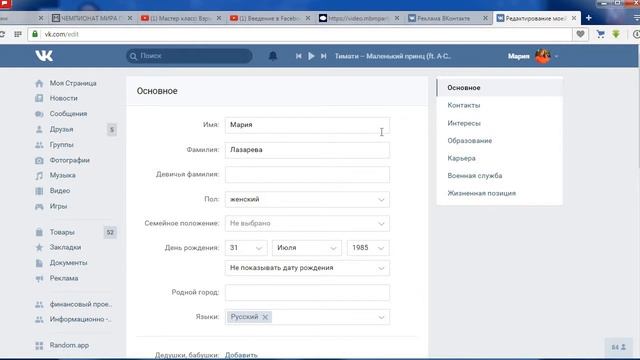Switch to Жизненная позиция section
The width and height of the screenshot is (640, 360).
point(482,193)
